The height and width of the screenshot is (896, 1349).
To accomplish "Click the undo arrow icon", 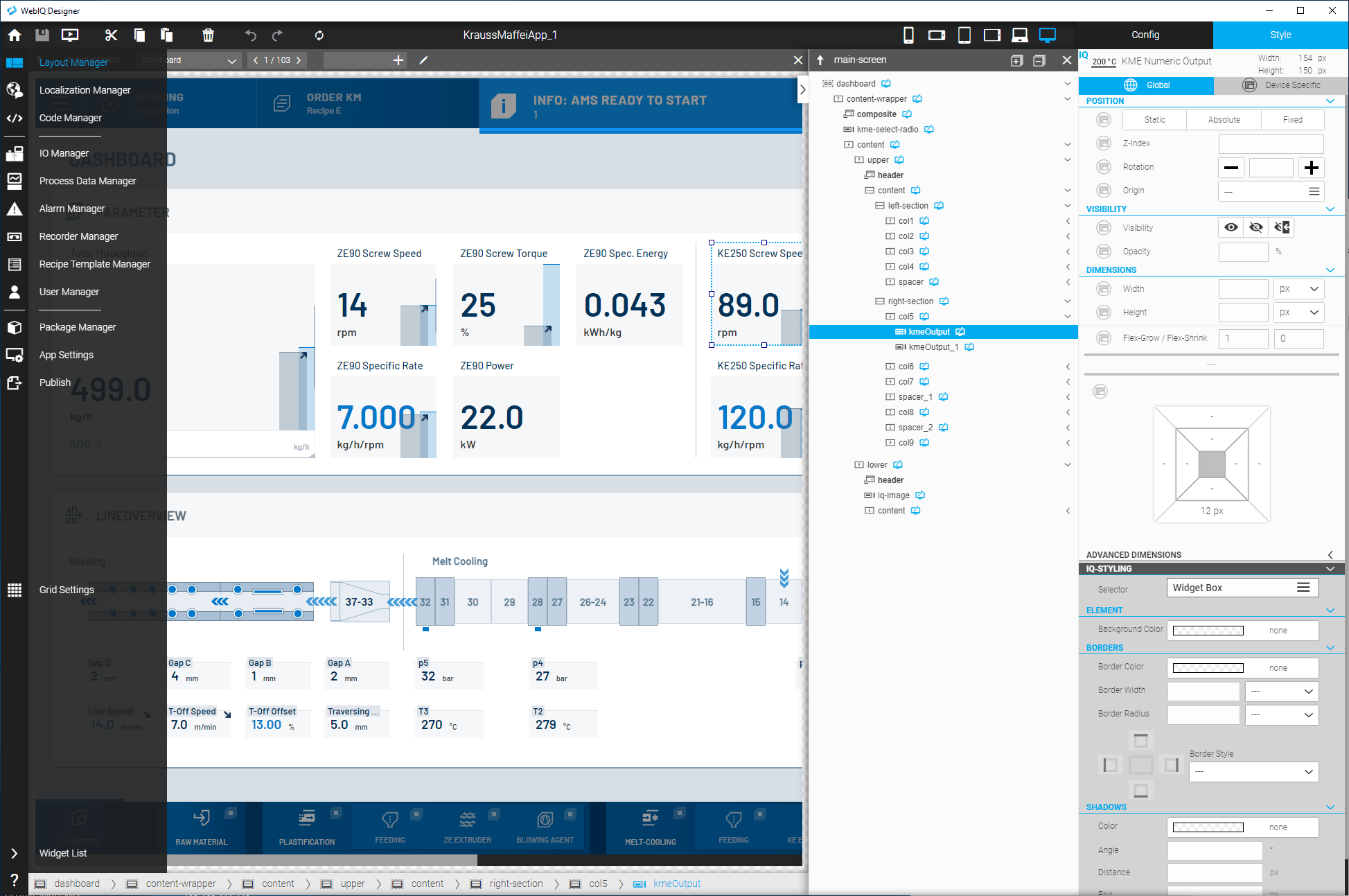I will [250, 36].
